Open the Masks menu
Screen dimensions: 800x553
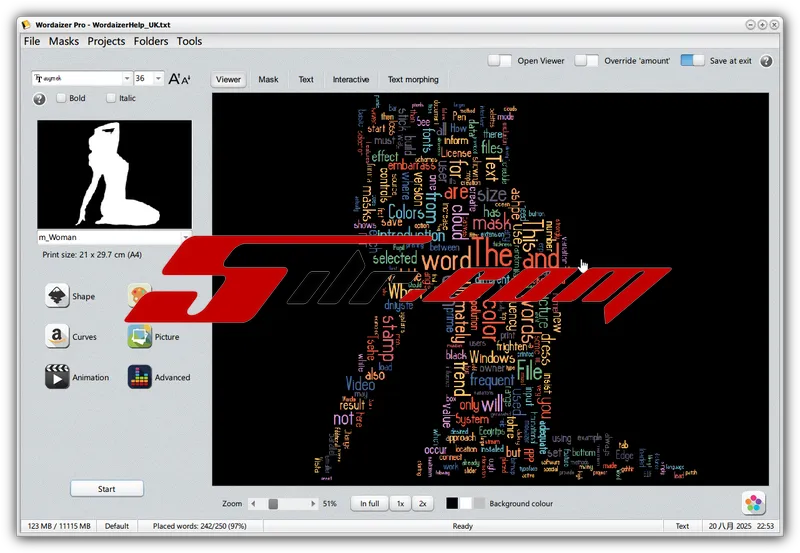(64, 41)
